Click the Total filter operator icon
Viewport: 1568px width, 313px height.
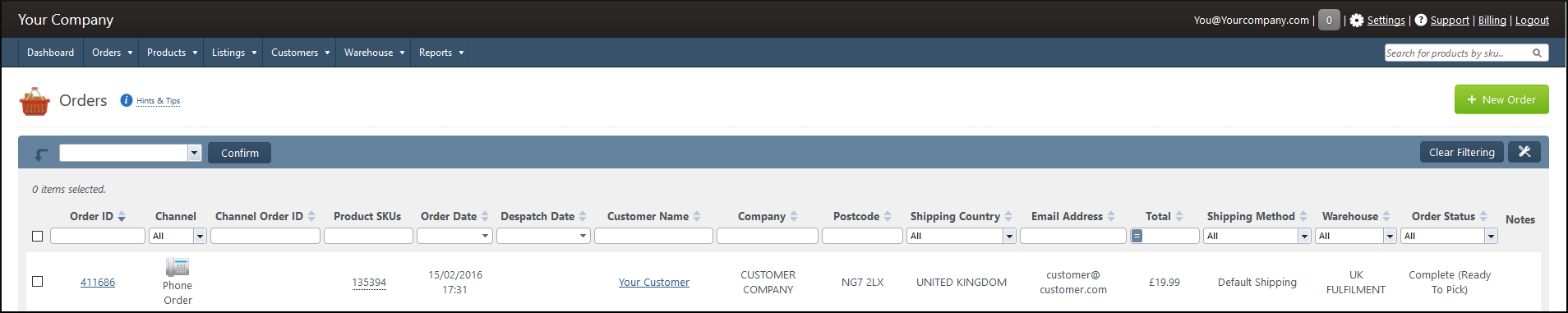click(1137, 236)
